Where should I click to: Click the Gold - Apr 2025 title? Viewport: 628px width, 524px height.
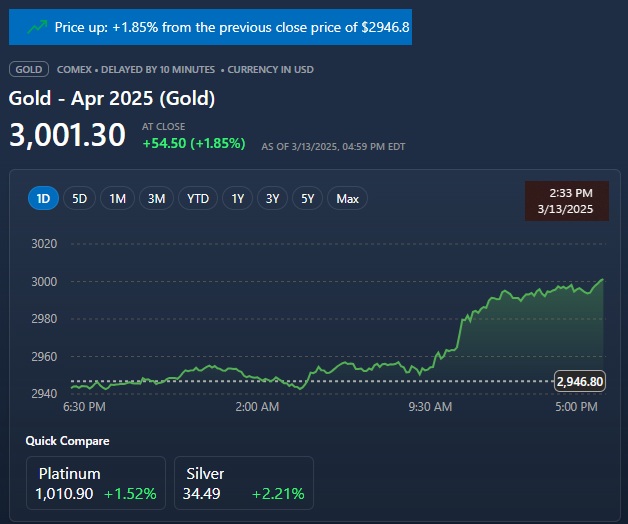[112, 98]
